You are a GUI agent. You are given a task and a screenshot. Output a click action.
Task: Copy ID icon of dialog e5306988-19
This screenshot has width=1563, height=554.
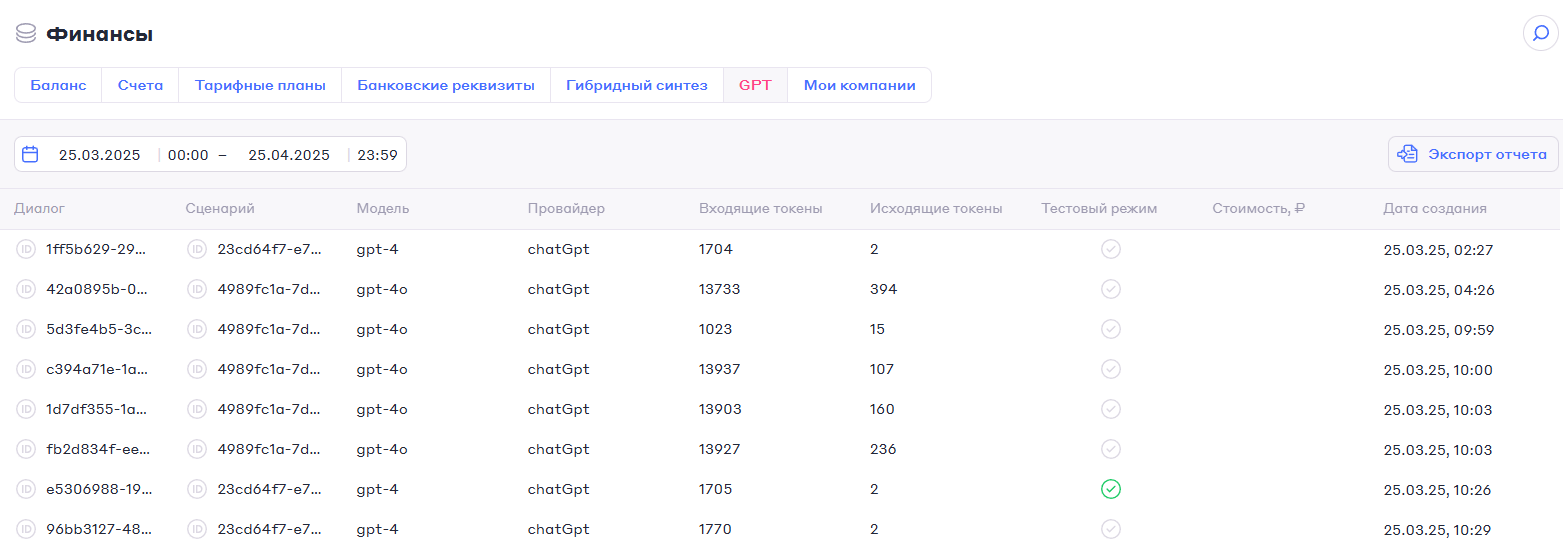point(26,489)
